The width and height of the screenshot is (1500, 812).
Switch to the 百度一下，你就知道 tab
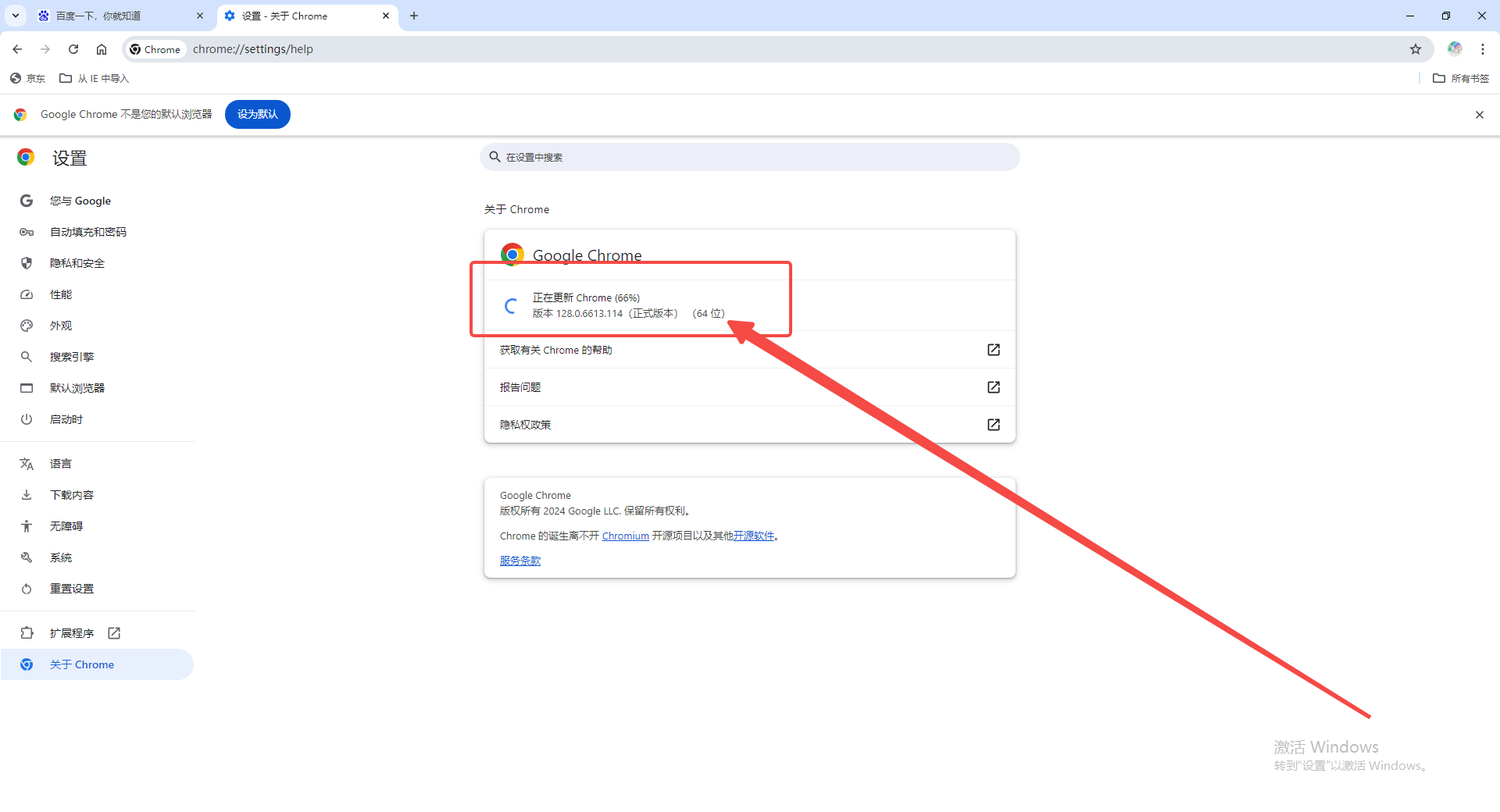pos(120,16)
